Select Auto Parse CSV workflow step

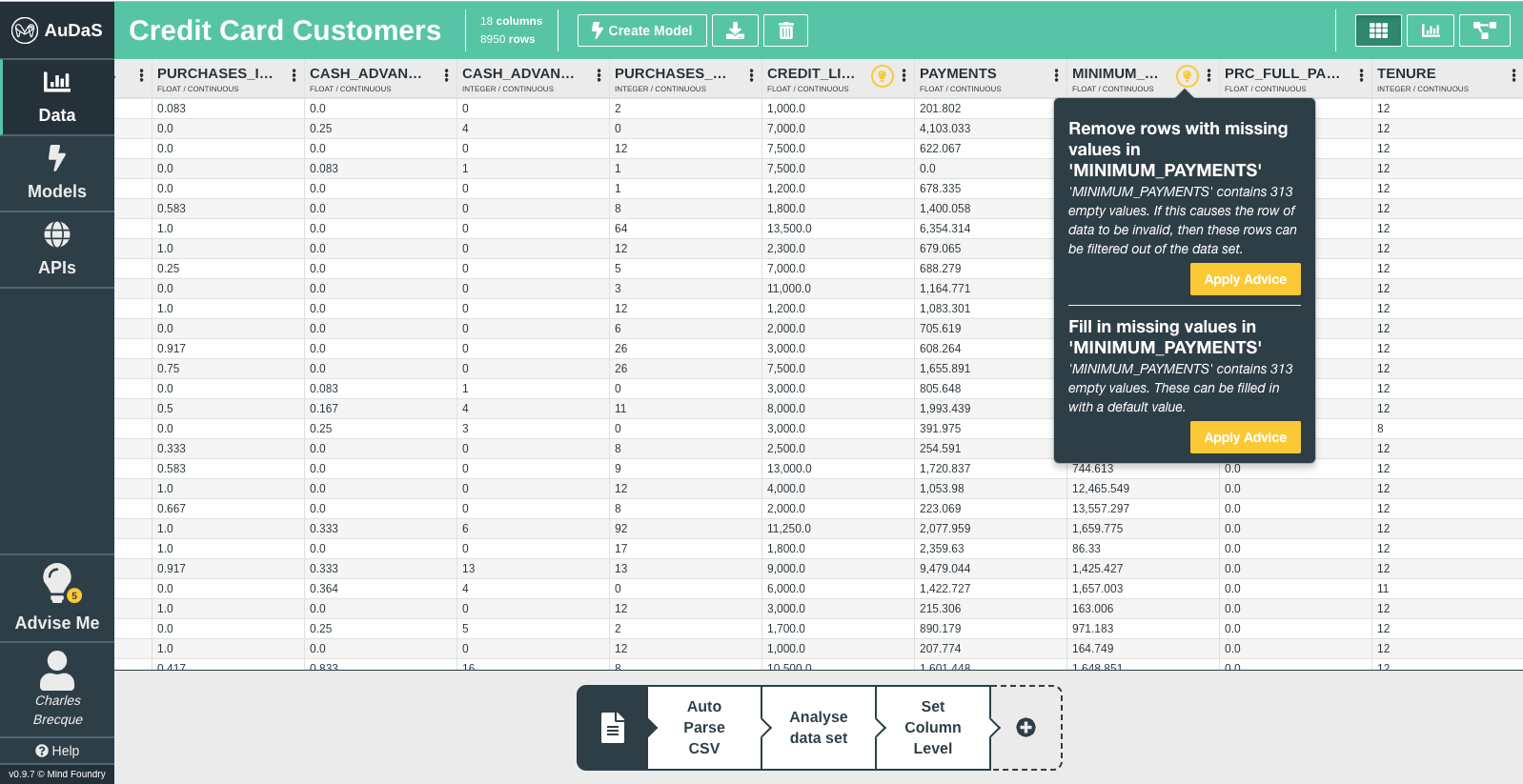pyautogui.click(x=704, y=728)
